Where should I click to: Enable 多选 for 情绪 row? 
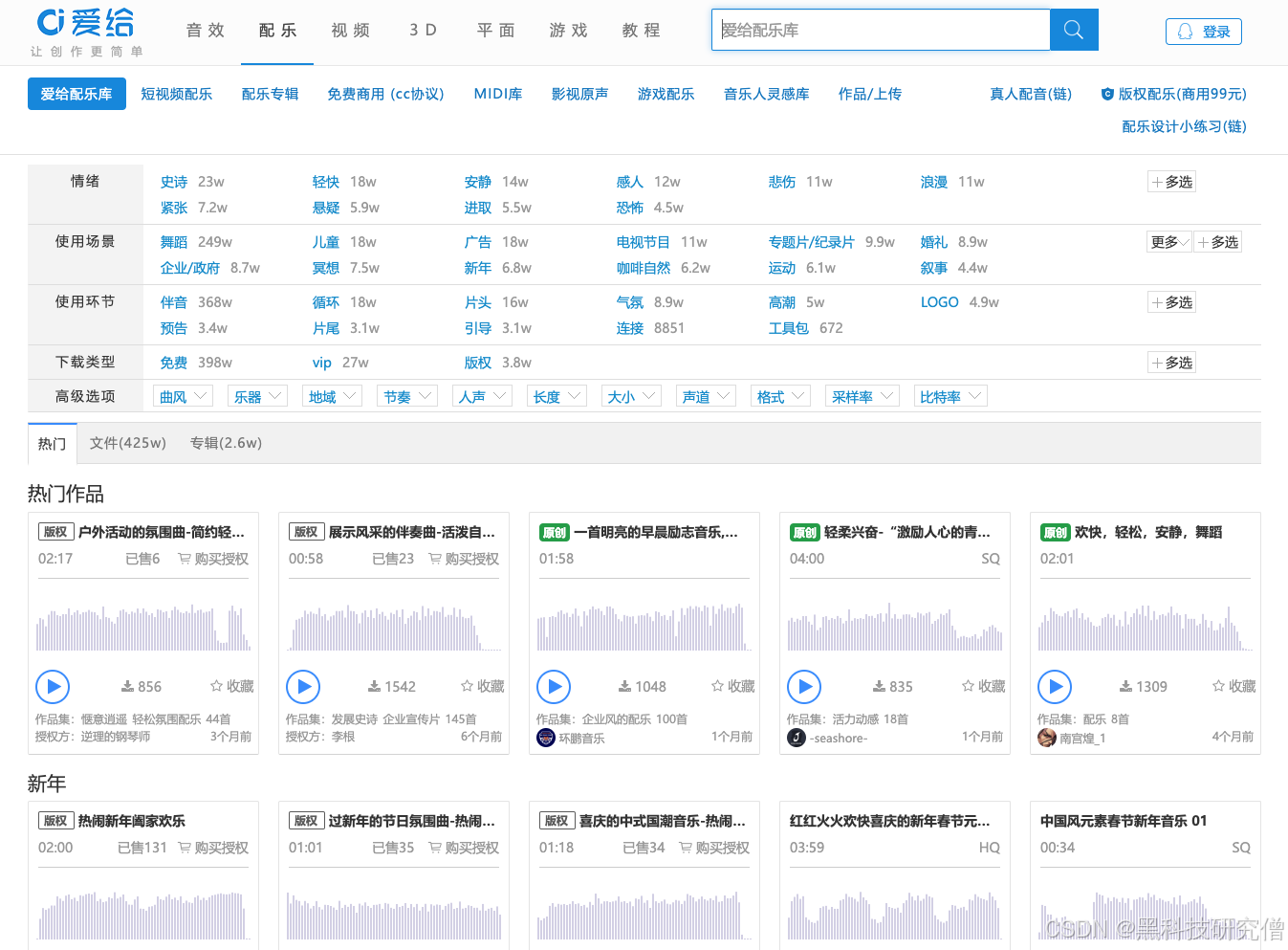(x=1172, y=182)
